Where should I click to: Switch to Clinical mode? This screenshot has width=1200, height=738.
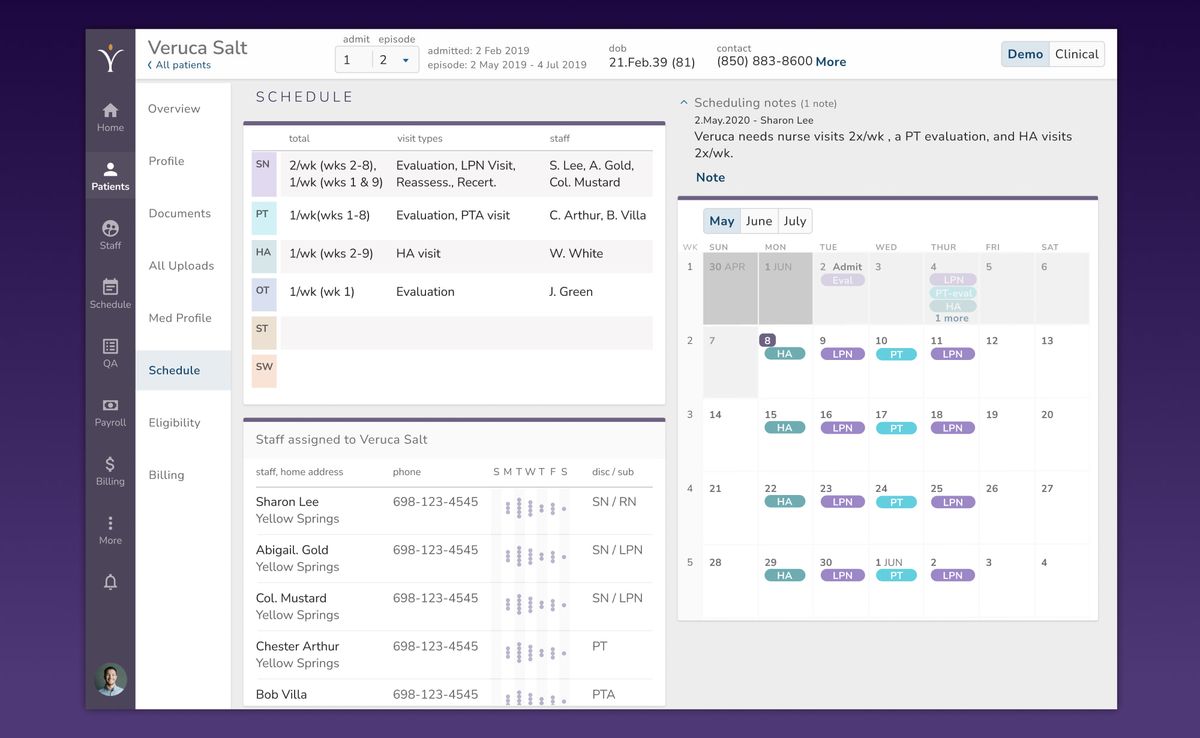pyautogui.click(x=1076, y=54)
